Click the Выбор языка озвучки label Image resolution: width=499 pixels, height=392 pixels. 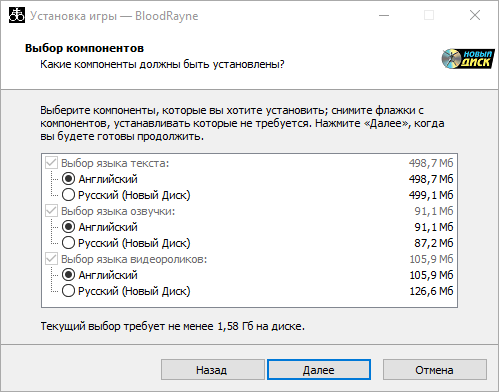click(118, 211)
